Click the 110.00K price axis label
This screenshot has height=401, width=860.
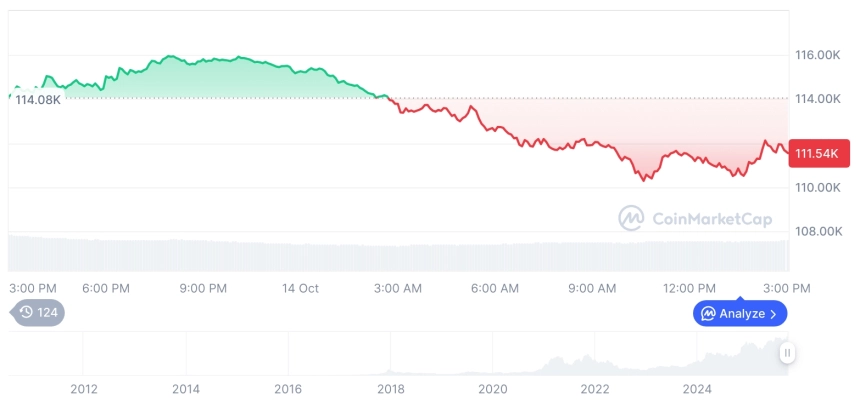(819, 188)
